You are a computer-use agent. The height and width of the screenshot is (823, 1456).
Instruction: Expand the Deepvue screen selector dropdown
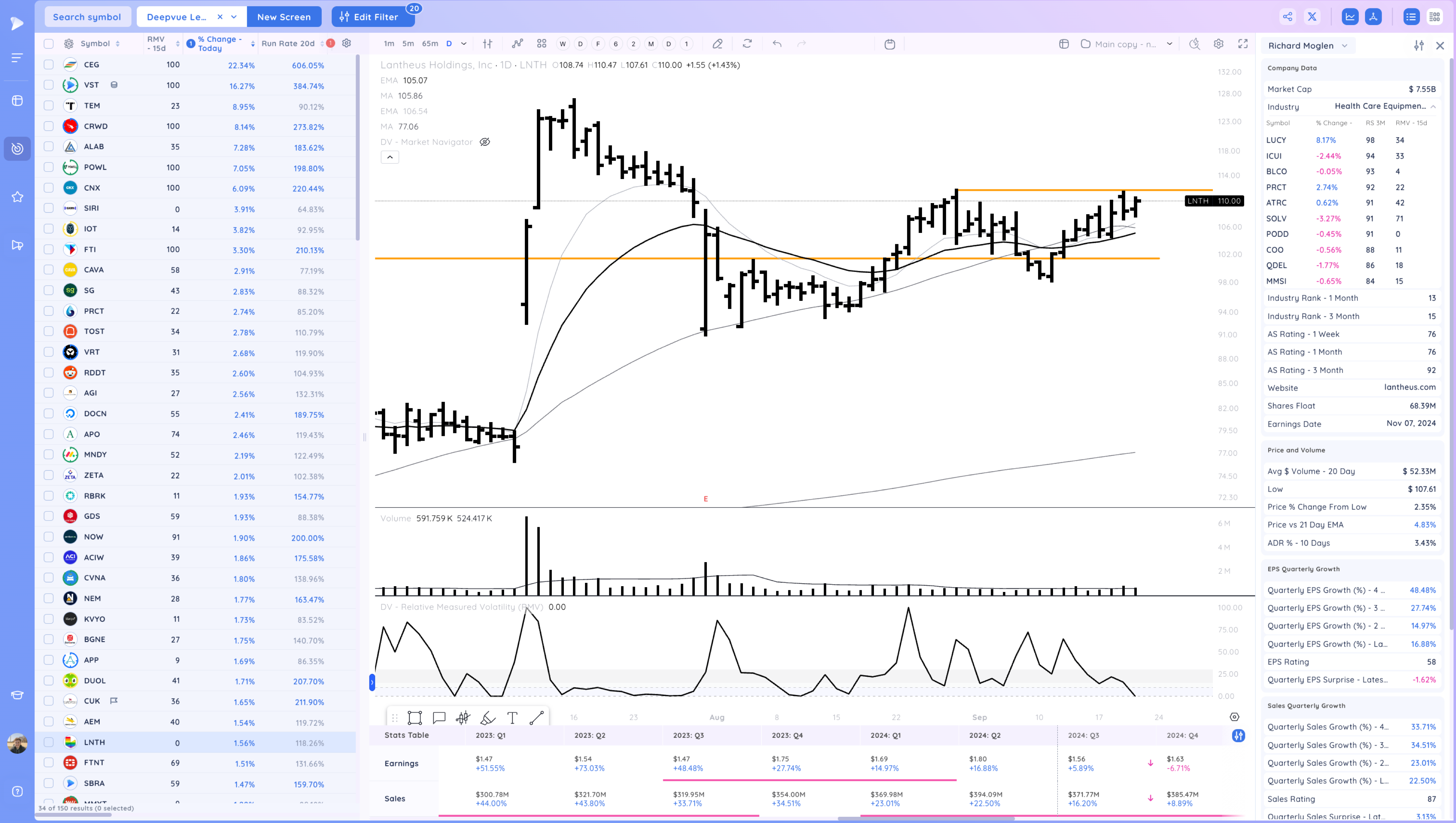(234, 17)
